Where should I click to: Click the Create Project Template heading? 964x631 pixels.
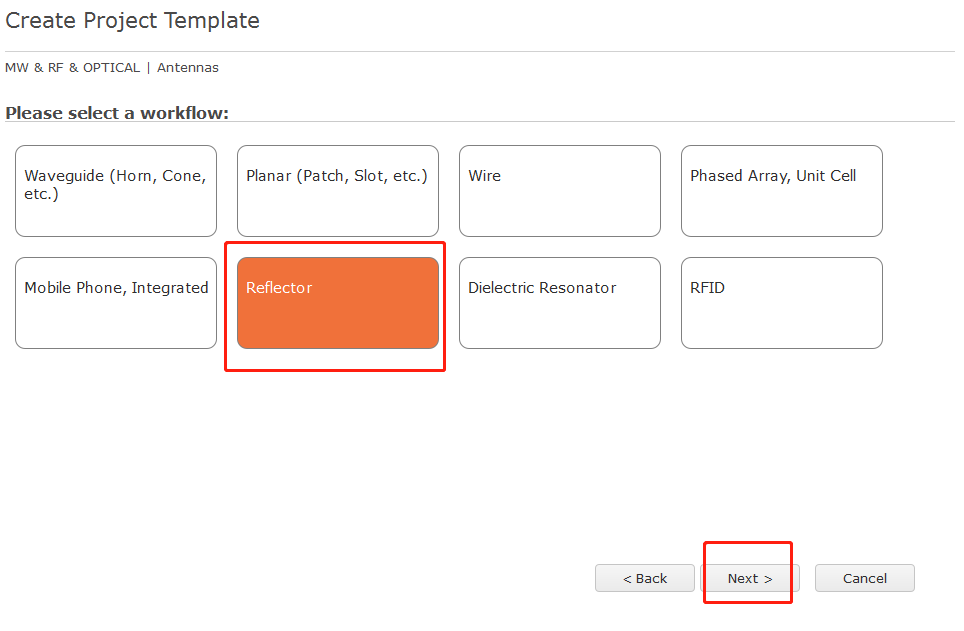click(132, 21)
